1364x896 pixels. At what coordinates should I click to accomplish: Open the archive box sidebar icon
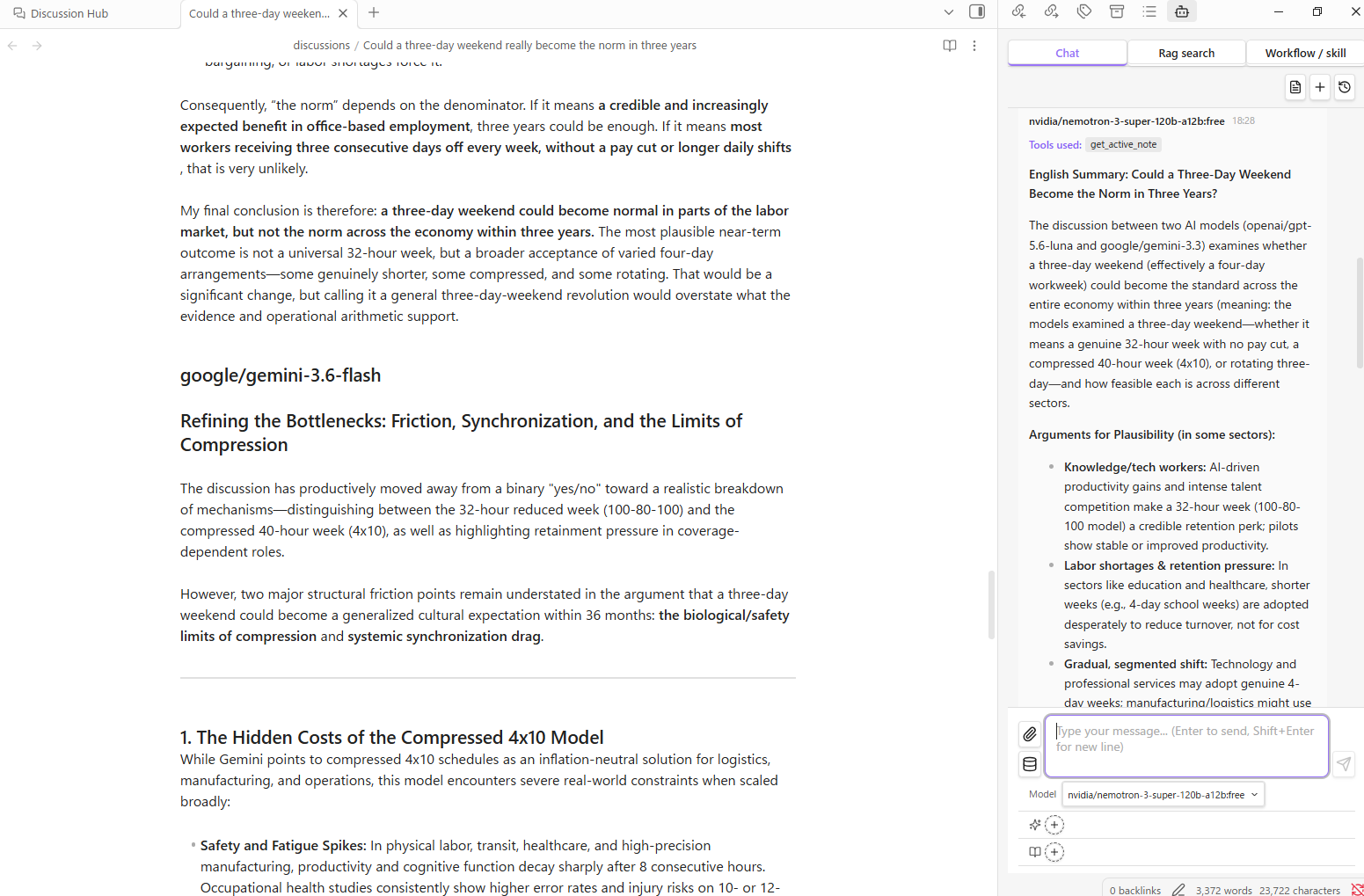(1117, 11)
